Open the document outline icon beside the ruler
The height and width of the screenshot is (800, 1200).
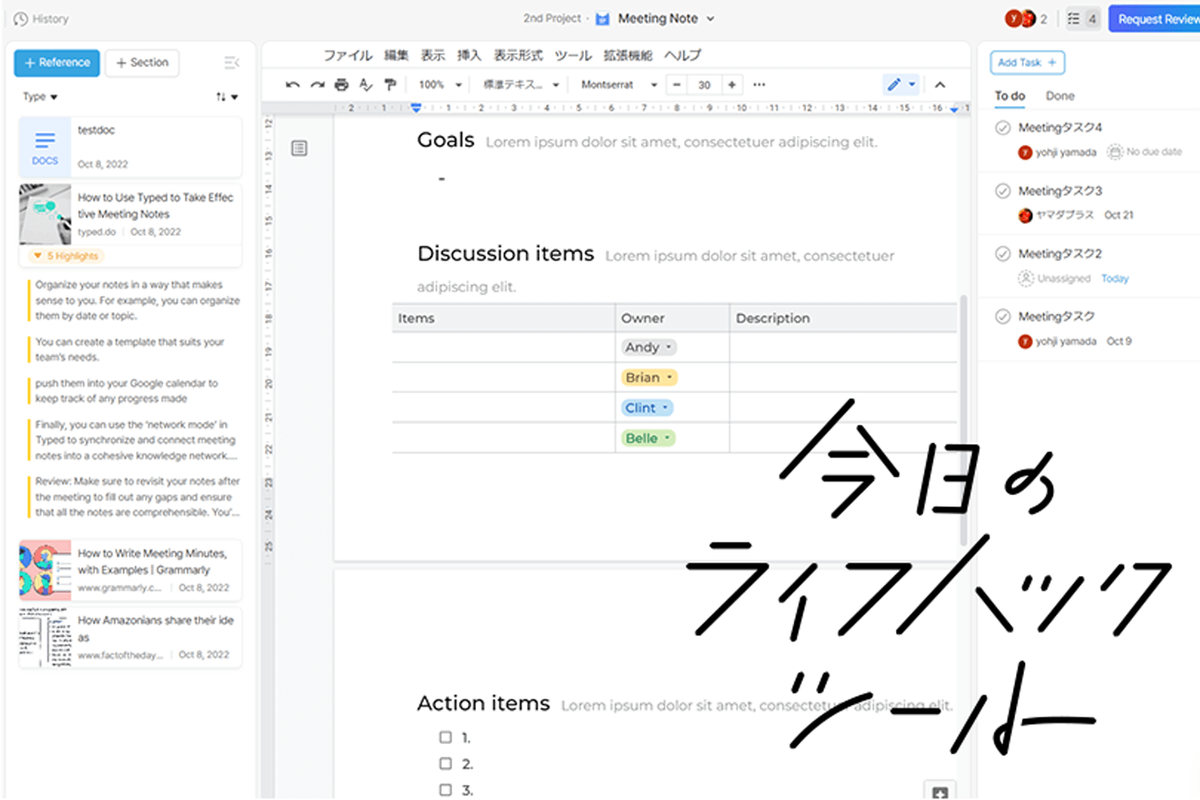click(x=299, y=147)
